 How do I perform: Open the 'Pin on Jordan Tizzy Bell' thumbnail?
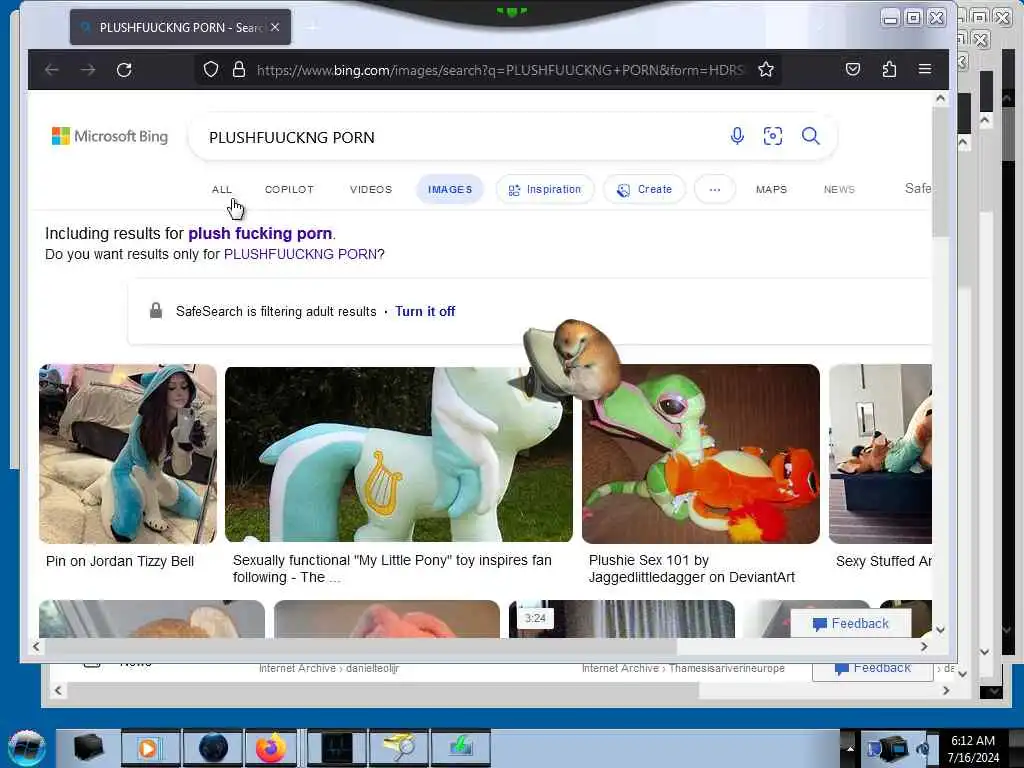pos(128,454)
